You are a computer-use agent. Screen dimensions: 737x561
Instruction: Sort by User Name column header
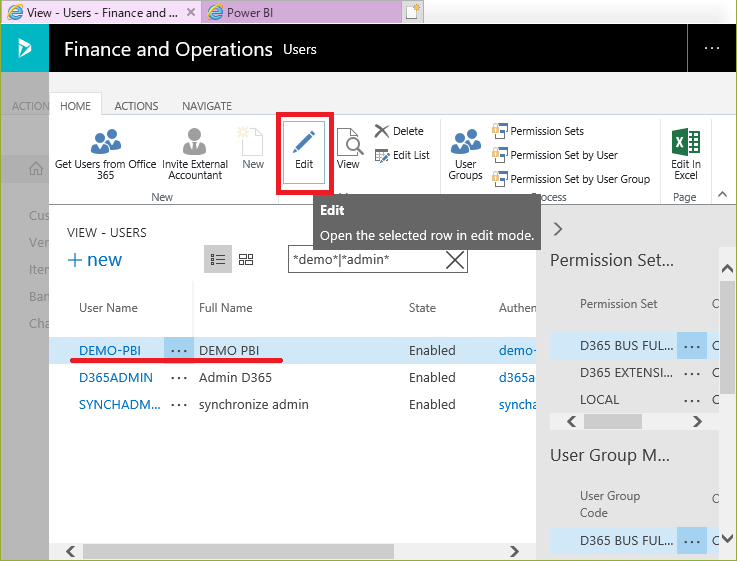108,308
